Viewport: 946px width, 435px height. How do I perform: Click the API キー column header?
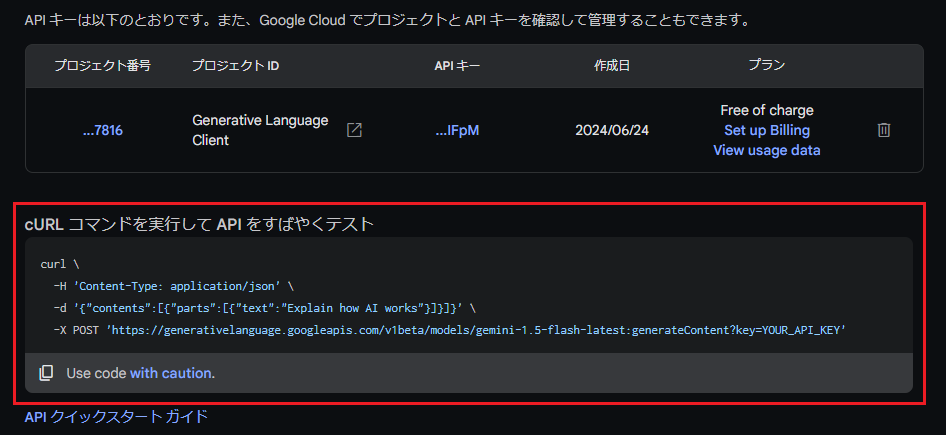click(457, 66)
